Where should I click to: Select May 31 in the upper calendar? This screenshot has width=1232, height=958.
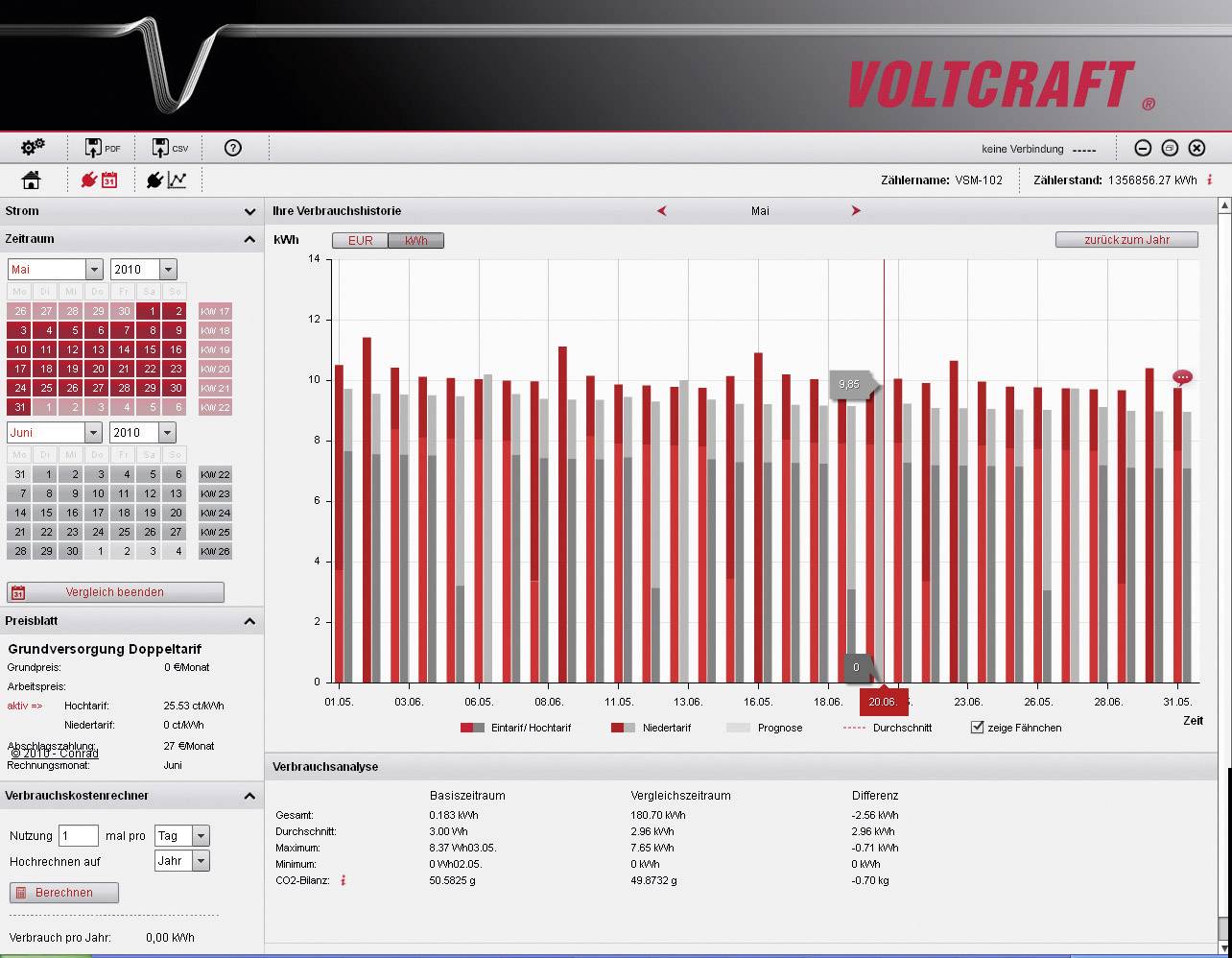(x=20, y=407)
